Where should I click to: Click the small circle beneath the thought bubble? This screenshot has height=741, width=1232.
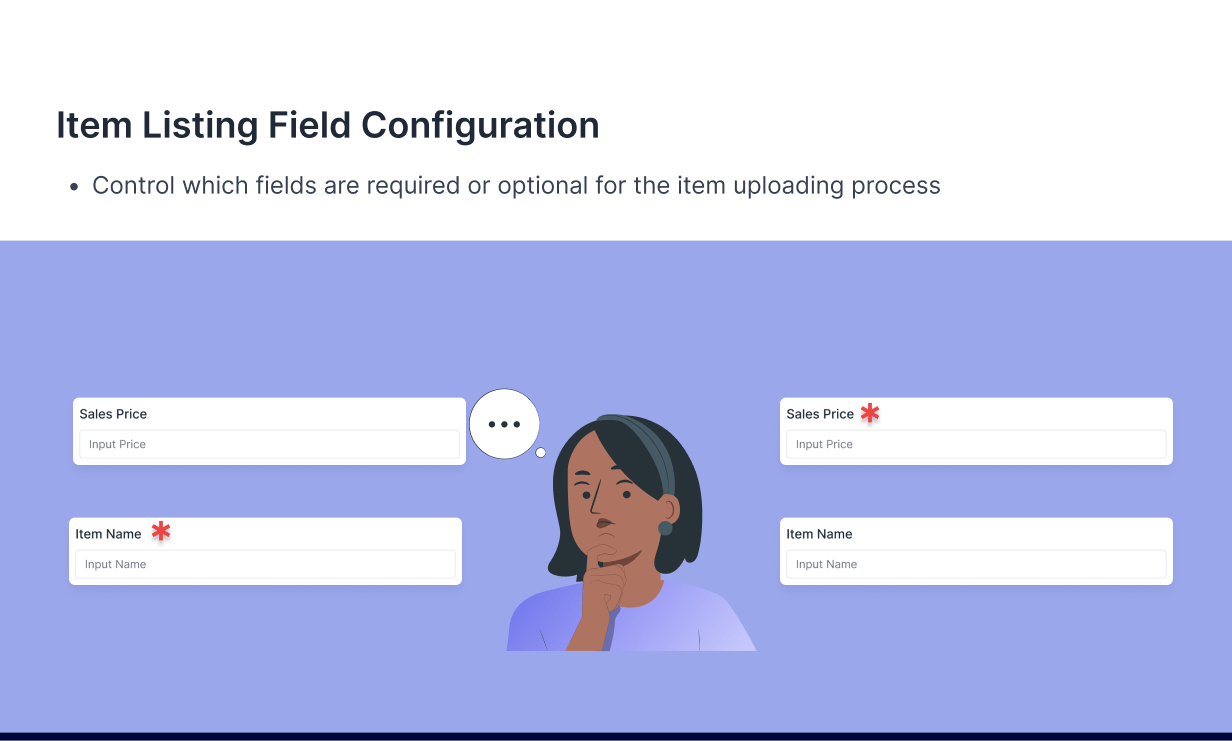click(x=540, y=453)
